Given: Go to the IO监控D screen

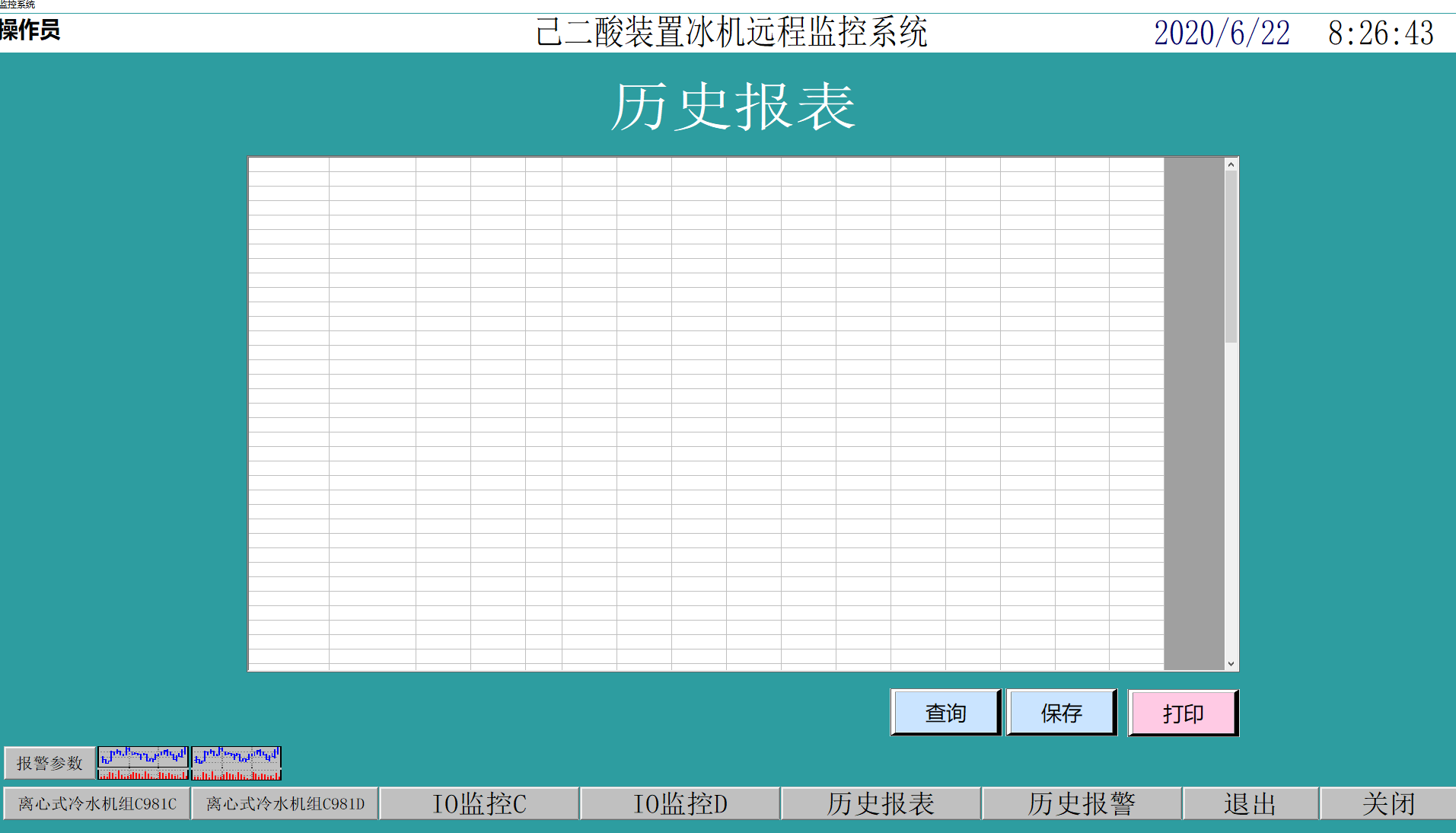Looking at the screenshot, I should tap(680, 804).
